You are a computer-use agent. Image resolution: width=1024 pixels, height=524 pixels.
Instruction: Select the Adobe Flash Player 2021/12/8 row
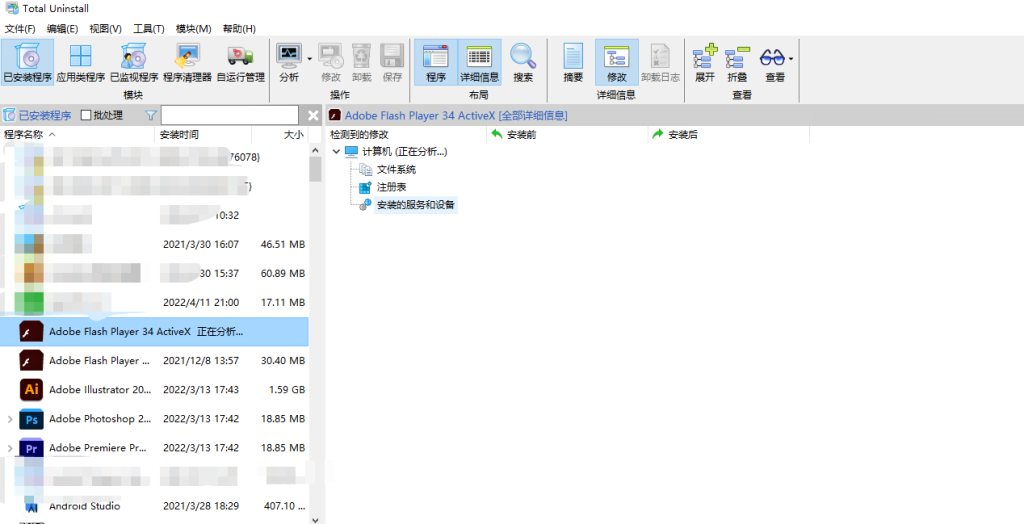154,361
